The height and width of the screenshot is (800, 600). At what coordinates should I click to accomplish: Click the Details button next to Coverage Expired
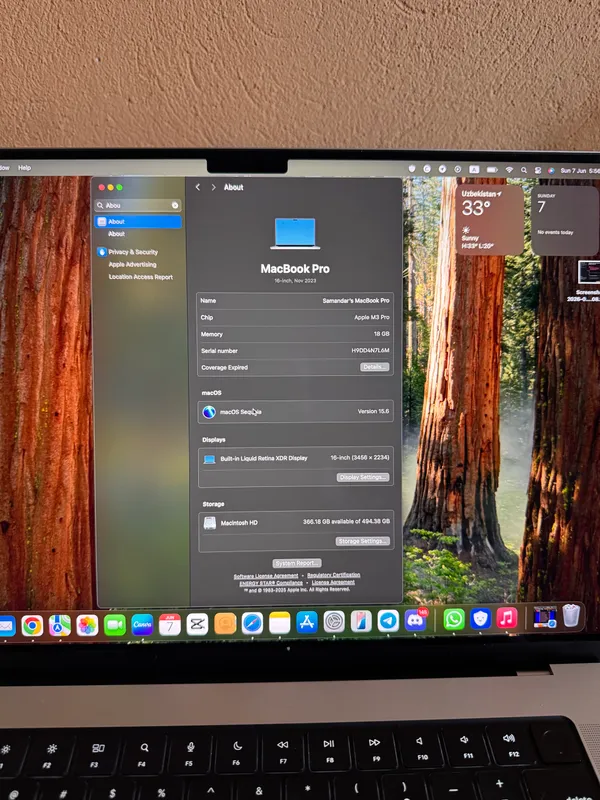tap(374, 367)
